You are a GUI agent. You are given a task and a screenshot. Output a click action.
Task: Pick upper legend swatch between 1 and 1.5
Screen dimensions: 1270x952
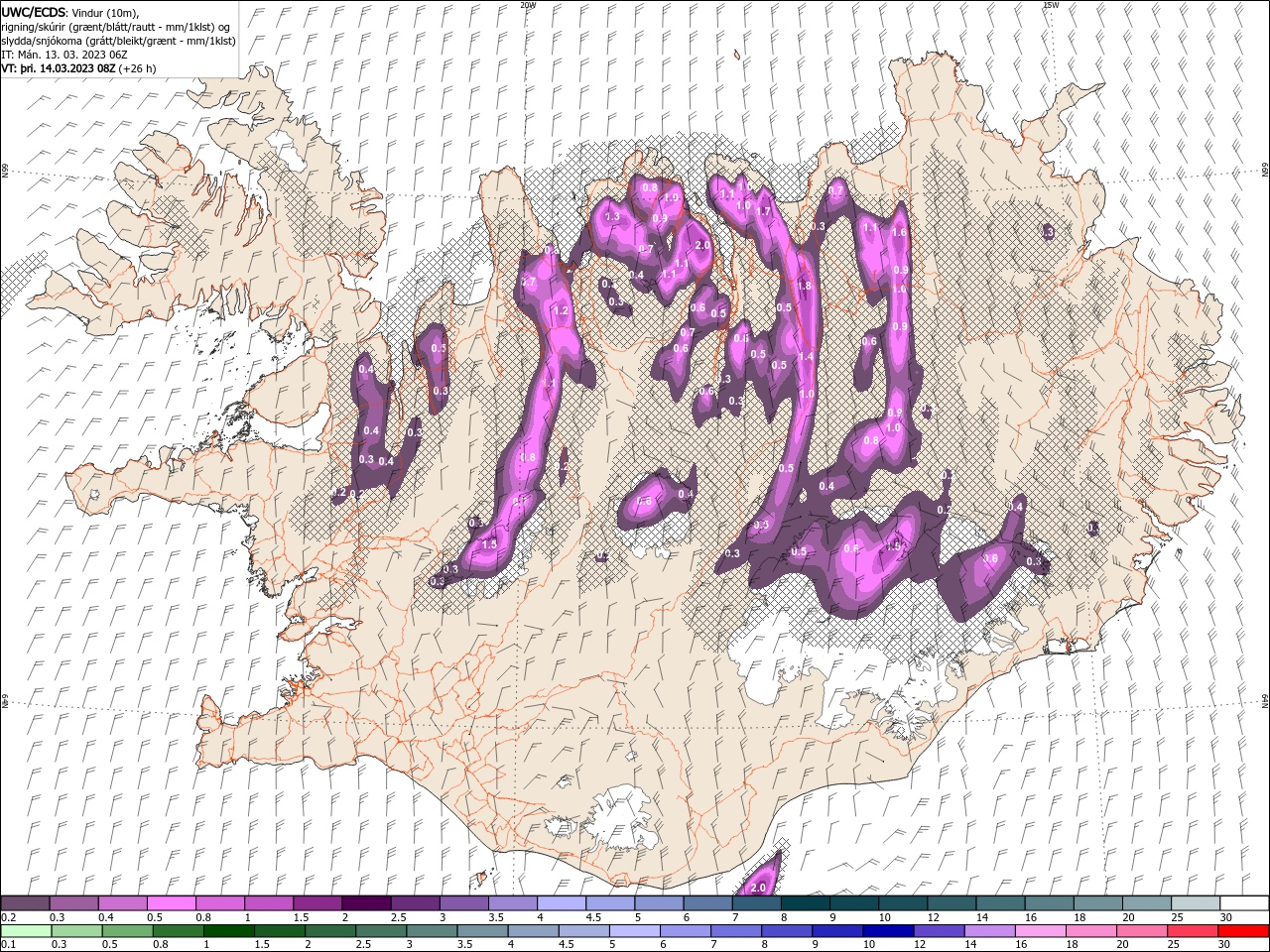268,903
